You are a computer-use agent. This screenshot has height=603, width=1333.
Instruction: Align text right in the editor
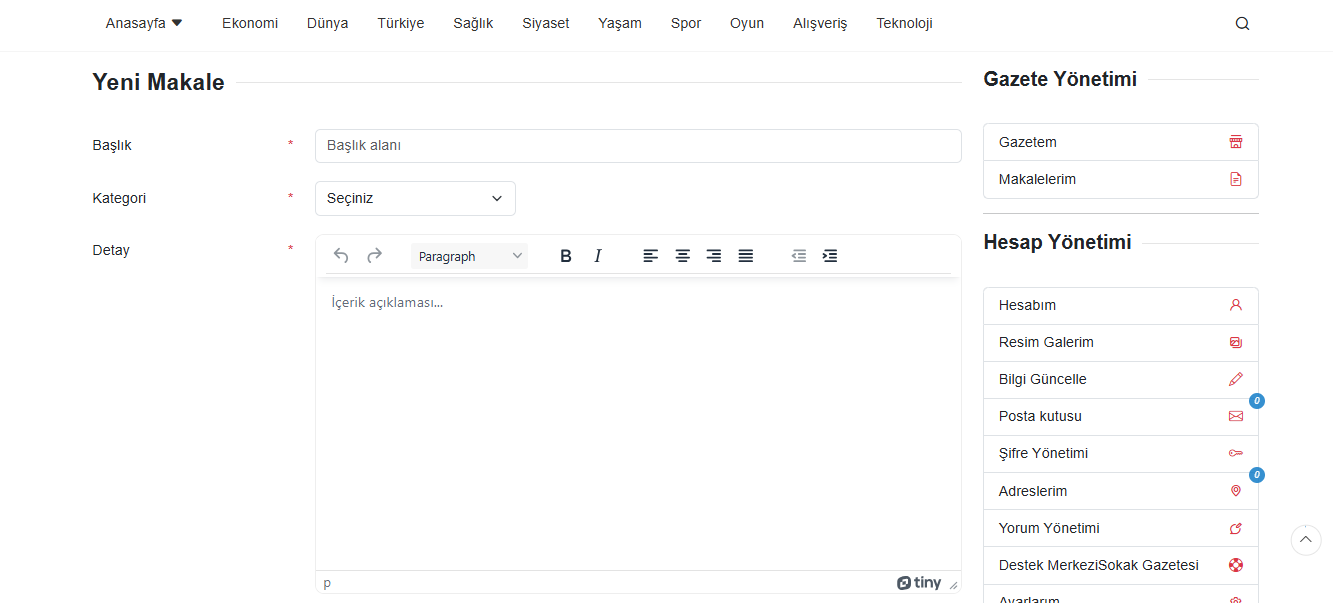coord(714,256)
